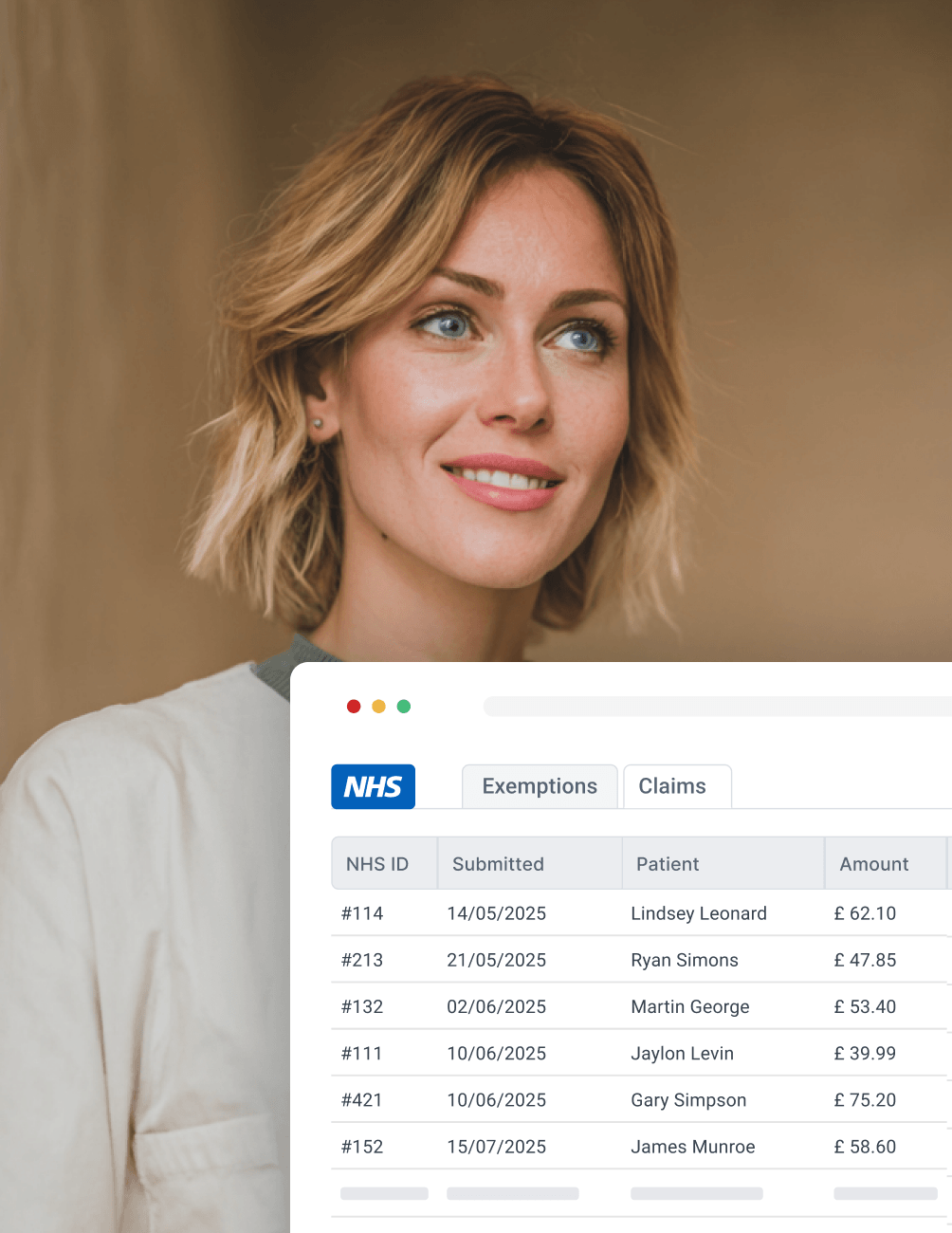Screen dimensions: 952x1233
Task: Click submitted date 10/06/2025 for Gary Simpson
Action: coord(497,1100)
